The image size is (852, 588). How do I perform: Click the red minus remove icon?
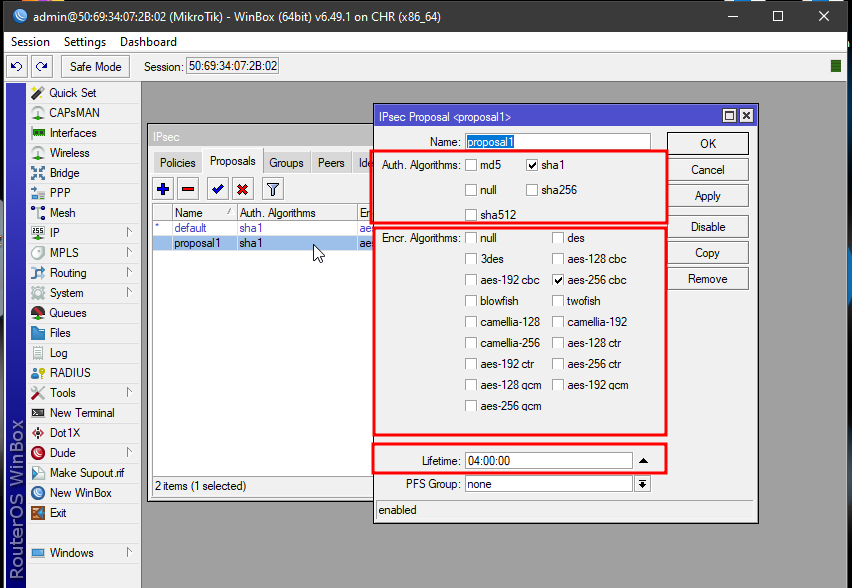pos(188,189)
